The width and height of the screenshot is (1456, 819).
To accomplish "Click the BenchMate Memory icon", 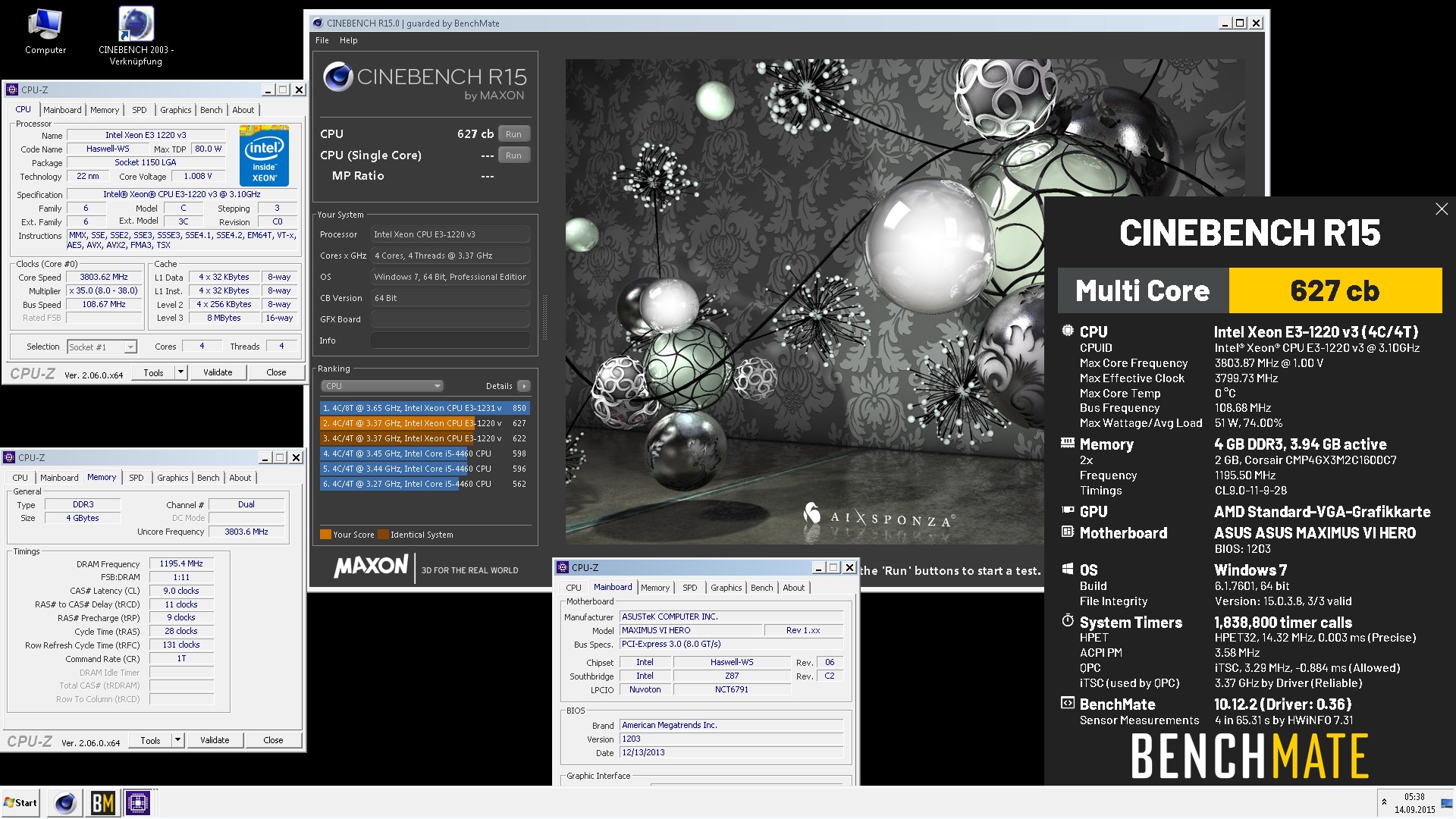I will pyautogui.click(x=1068, y=443).
